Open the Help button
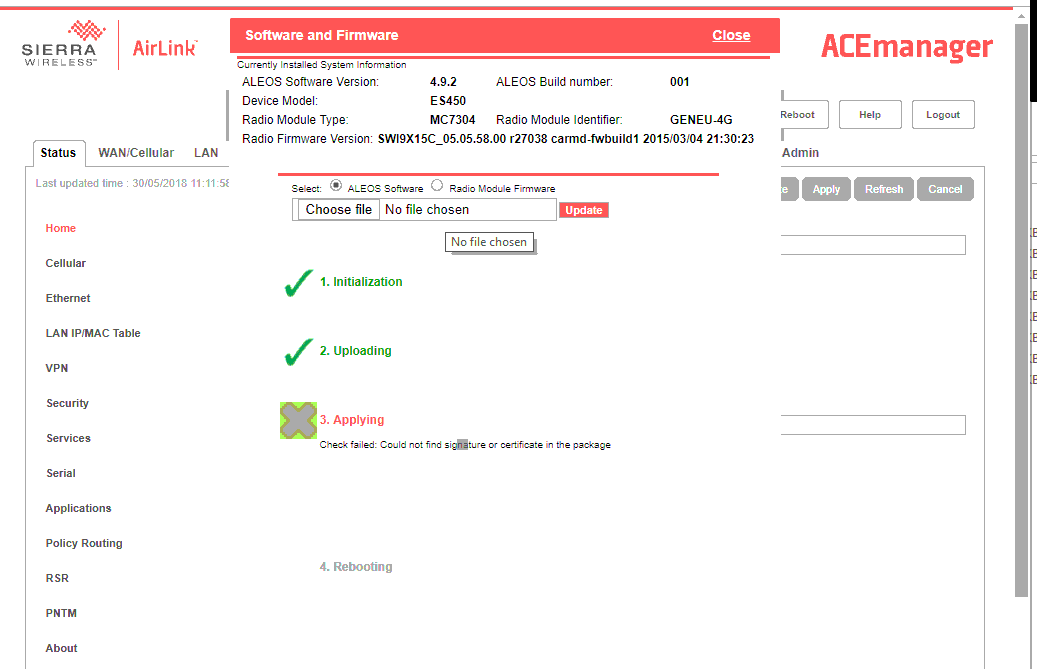The image size is (1037, 669). pyautogui.click(x=870, y=114)
